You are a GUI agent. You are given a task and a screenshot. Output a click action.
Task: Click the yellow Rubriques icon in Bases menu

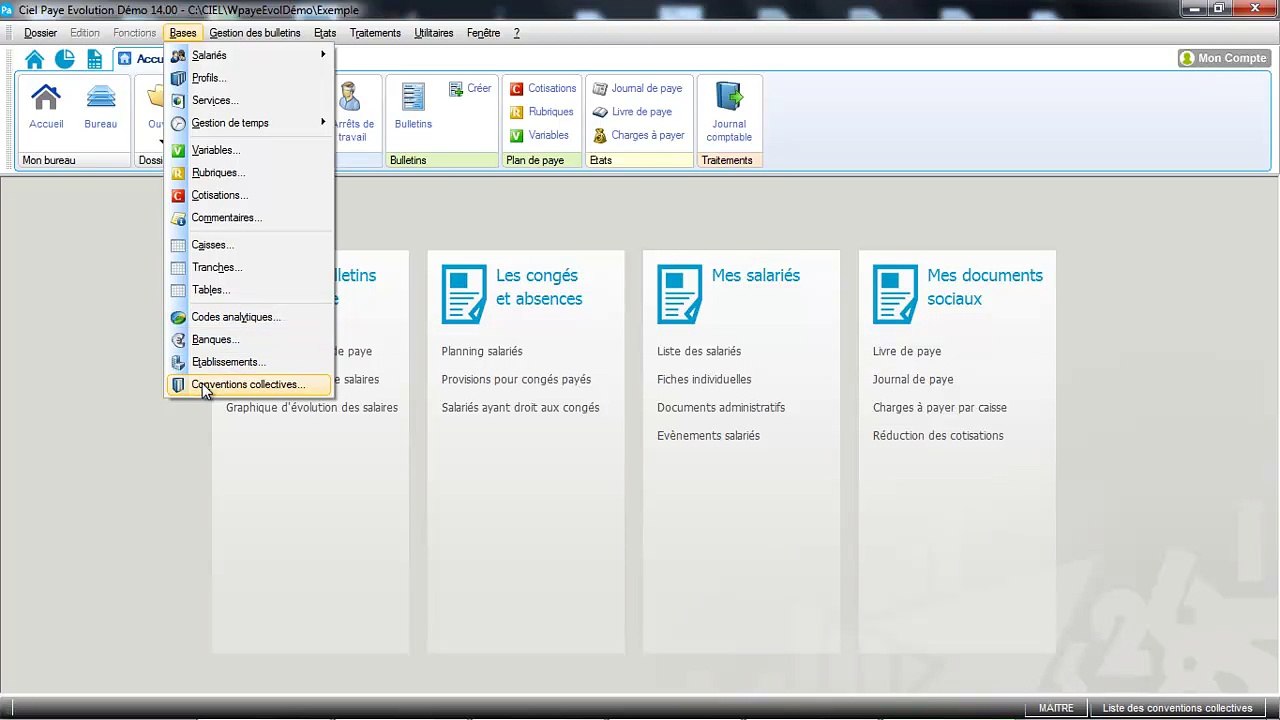[178, 173]
